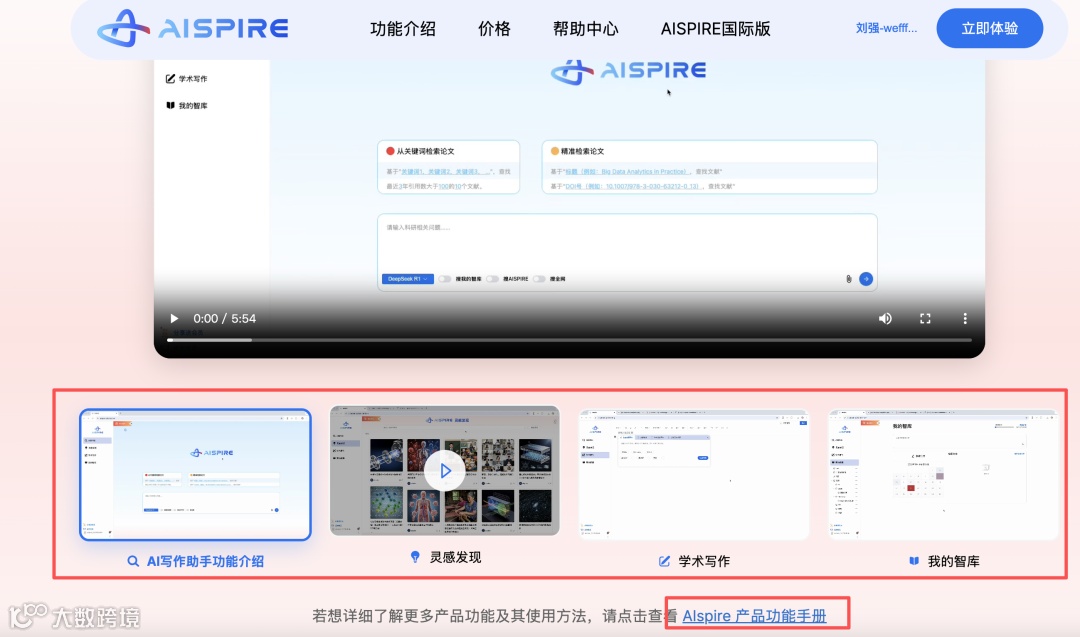This screenshot has height=637, width=1080.
Task: Enter fullscreen mode for the video
Action: (x=925, y=318)
